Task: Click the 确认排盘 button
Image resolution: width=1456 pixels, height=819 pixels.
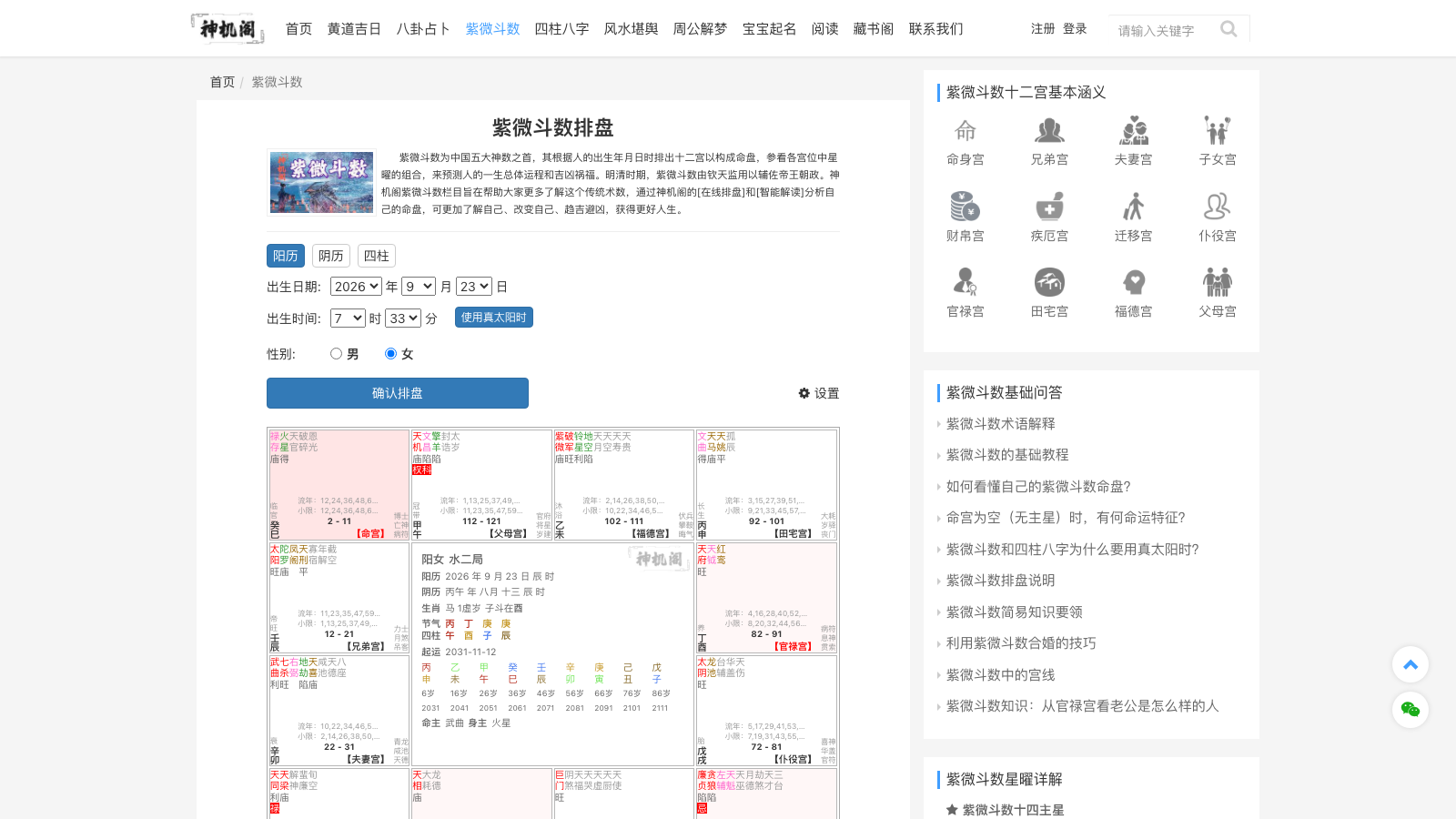Action: (398, 393)
